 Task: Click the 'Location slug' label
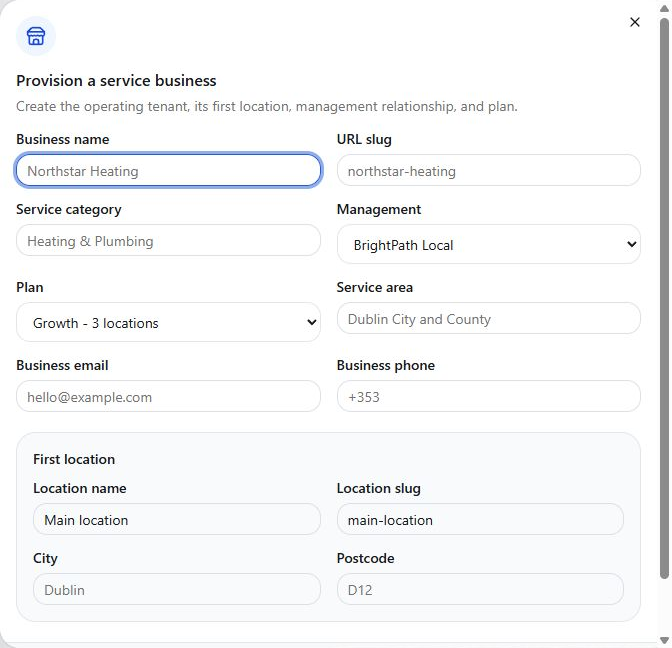(378, 489)
